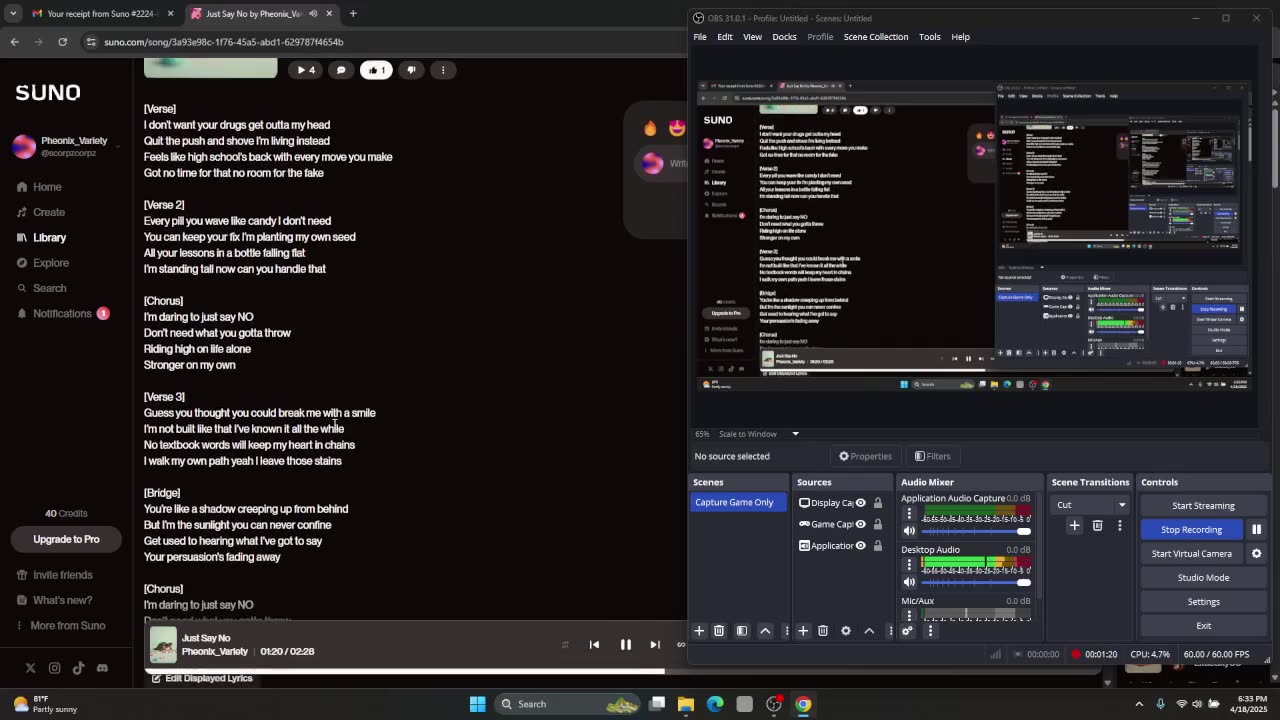Select Capture Game Only scene

click(738, 503)
